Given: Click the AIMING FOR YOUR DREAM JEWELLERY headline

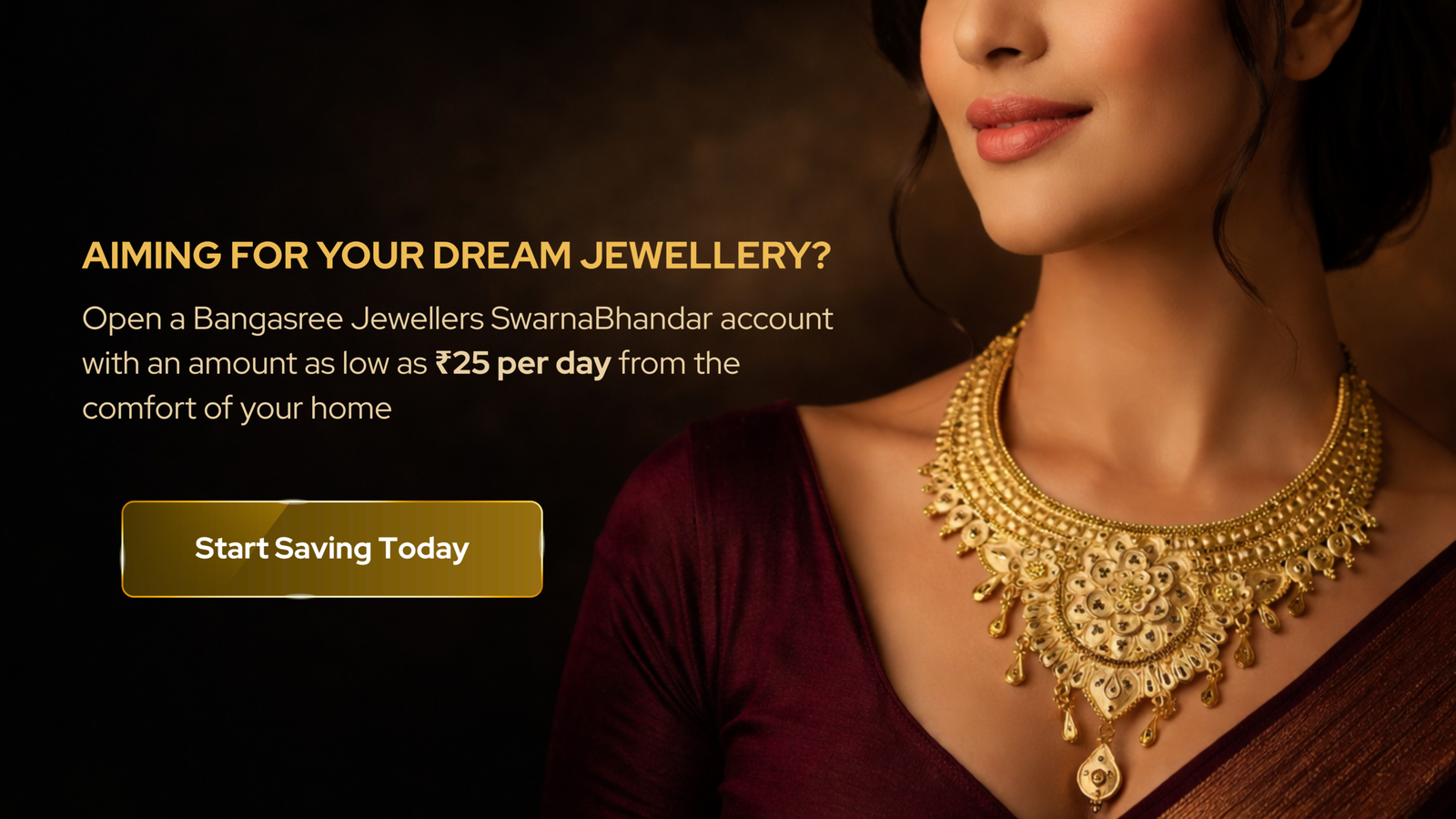Looking at the screenshot, I should coord(457,256).
